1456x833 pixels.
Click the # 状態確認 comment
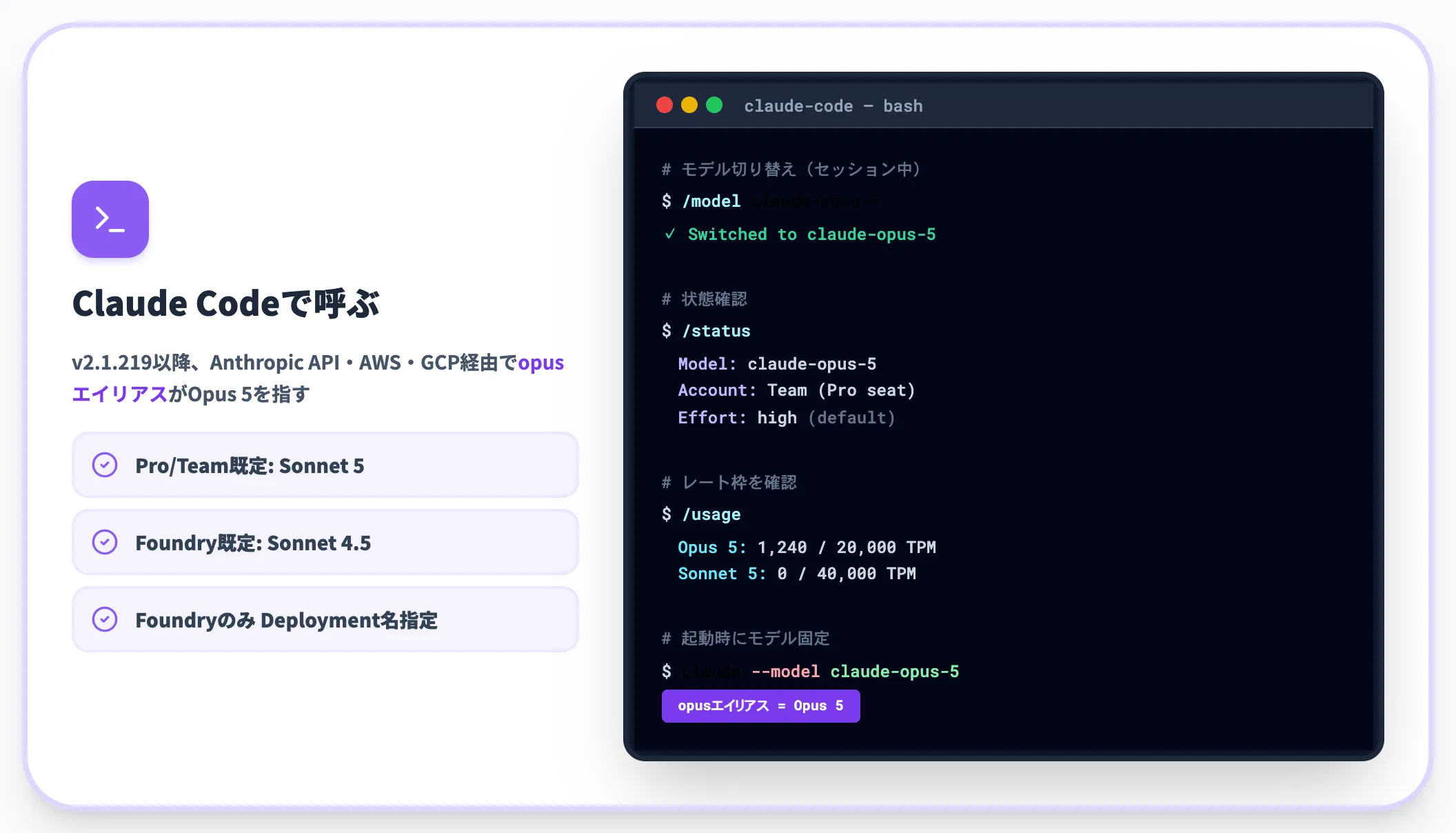704,299
